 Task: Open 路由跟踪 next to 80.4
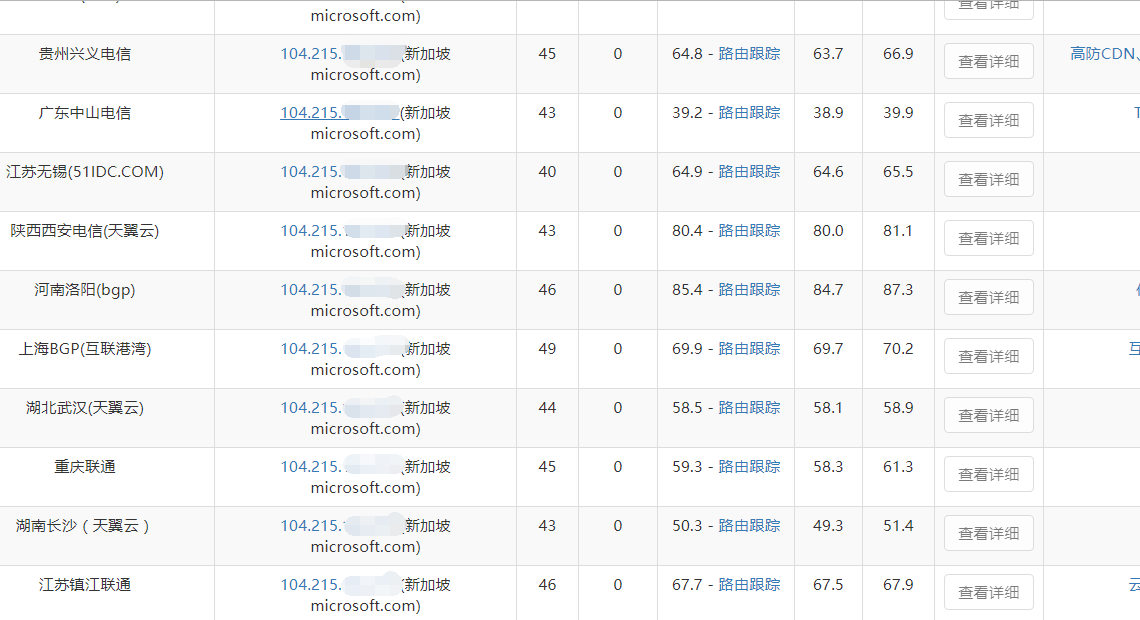749,230
